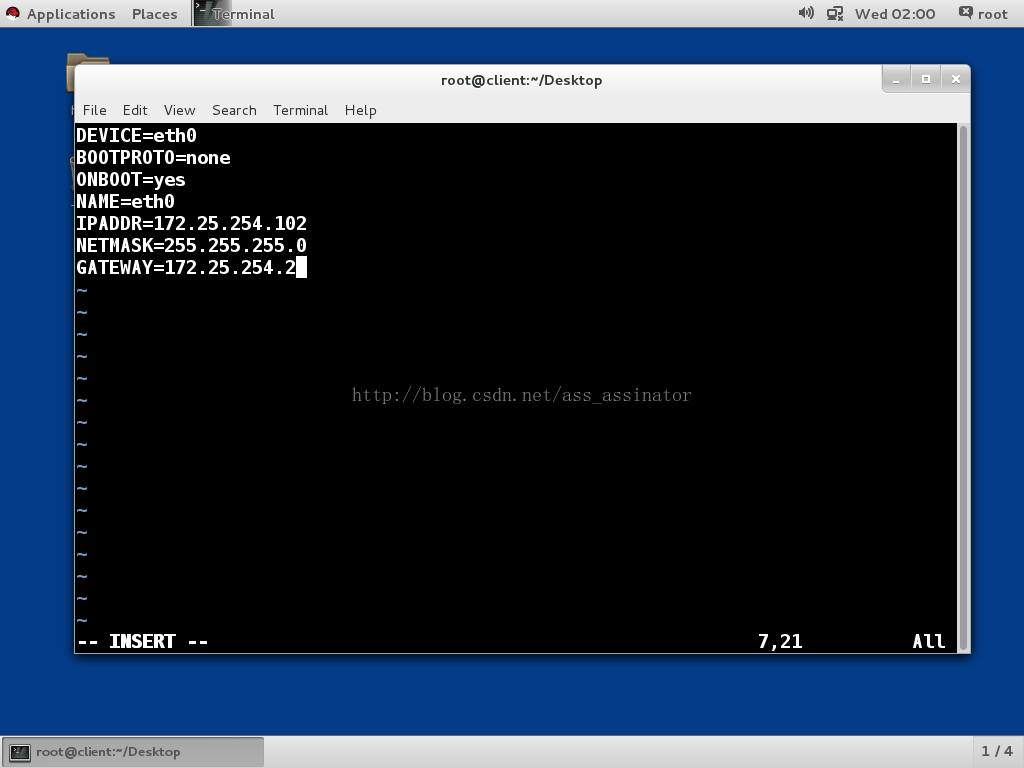This screenshot has width=1024, height=768.
Task: Maximize the terminal window
Action: point(925,80)
